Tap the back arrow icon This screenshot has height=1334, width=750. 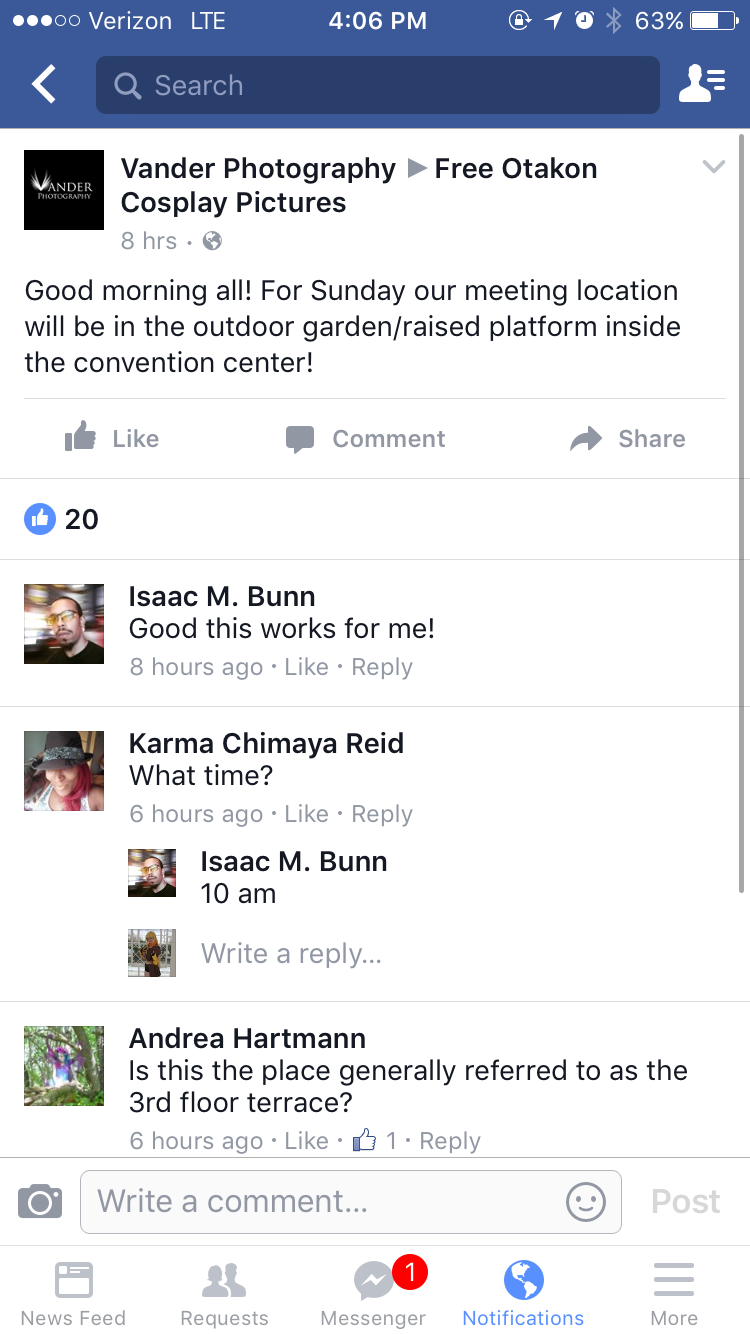(x=44, y=85)
